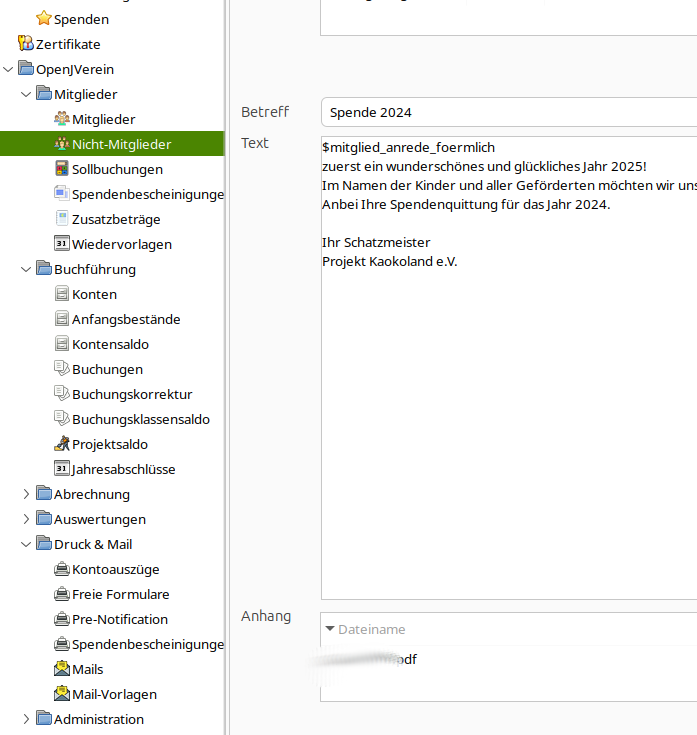Click the Anfangsbestände ledger icon
This screenshot has height=735, width=697.
[62, 318]
